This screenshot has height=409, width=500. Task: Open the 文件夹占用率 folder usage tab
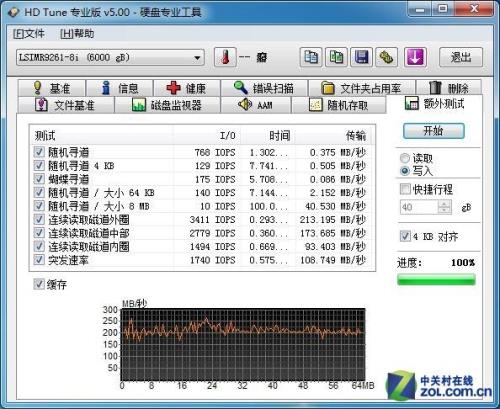pyautogui.click(x=361, y=88)
